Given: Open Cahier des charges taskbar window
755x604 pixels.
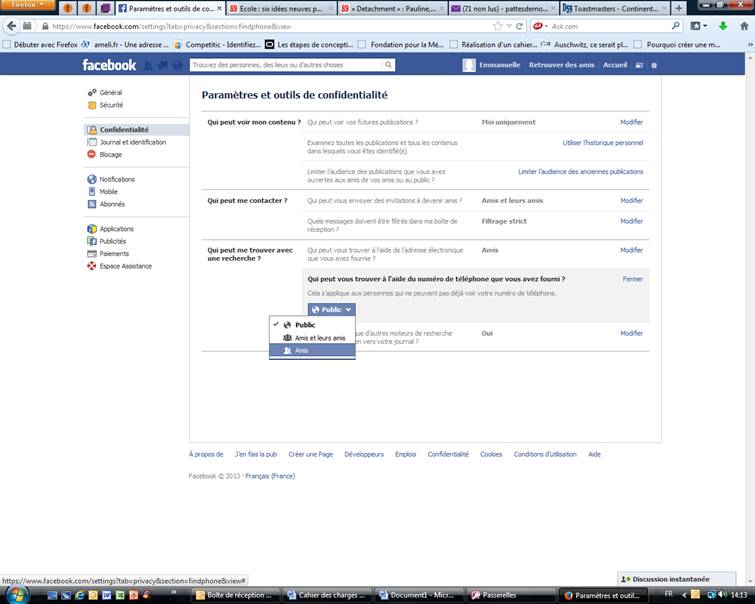Looking at the screenshot, I should pos(328,595).
